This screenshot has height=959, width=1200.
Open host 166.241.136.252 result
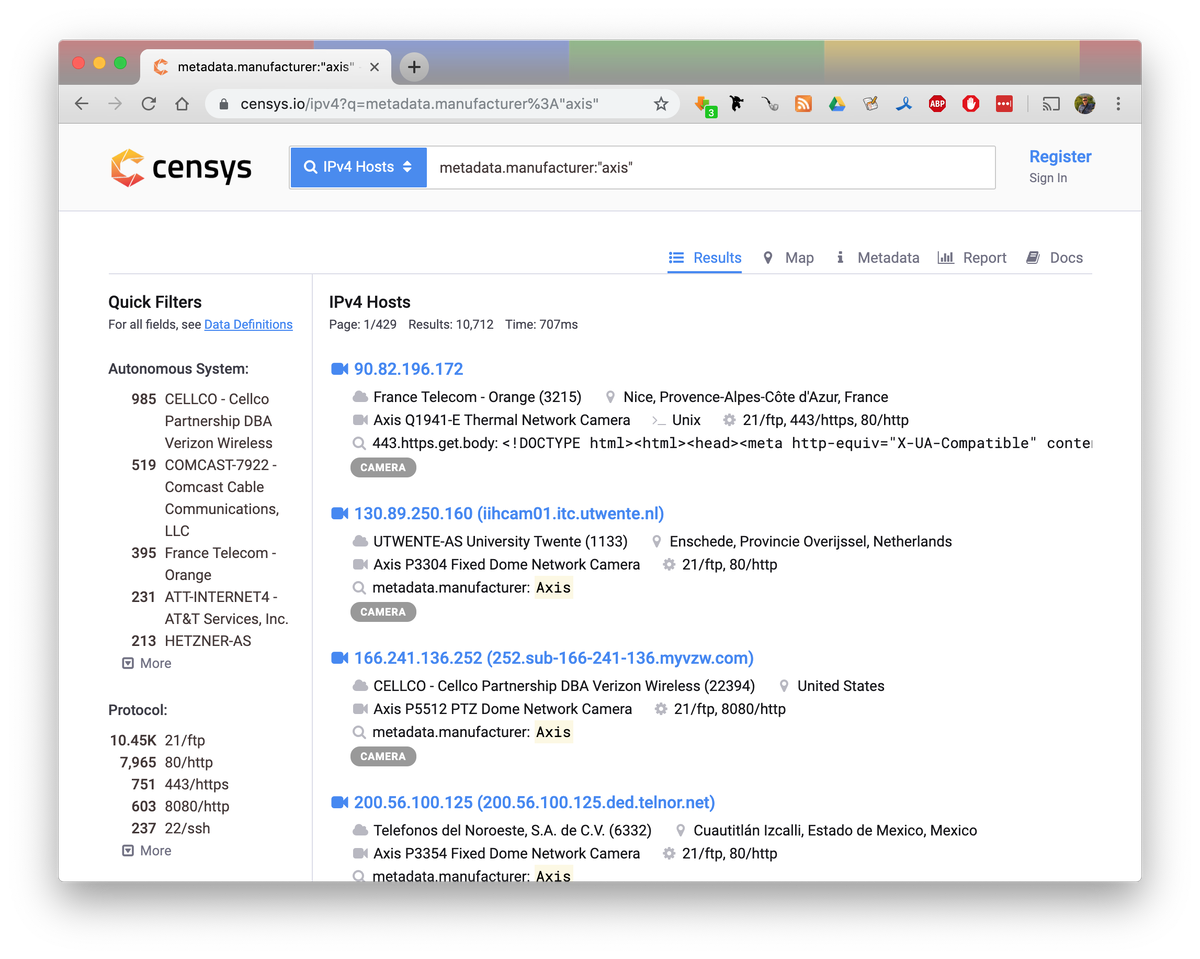(x=554, y=658)
